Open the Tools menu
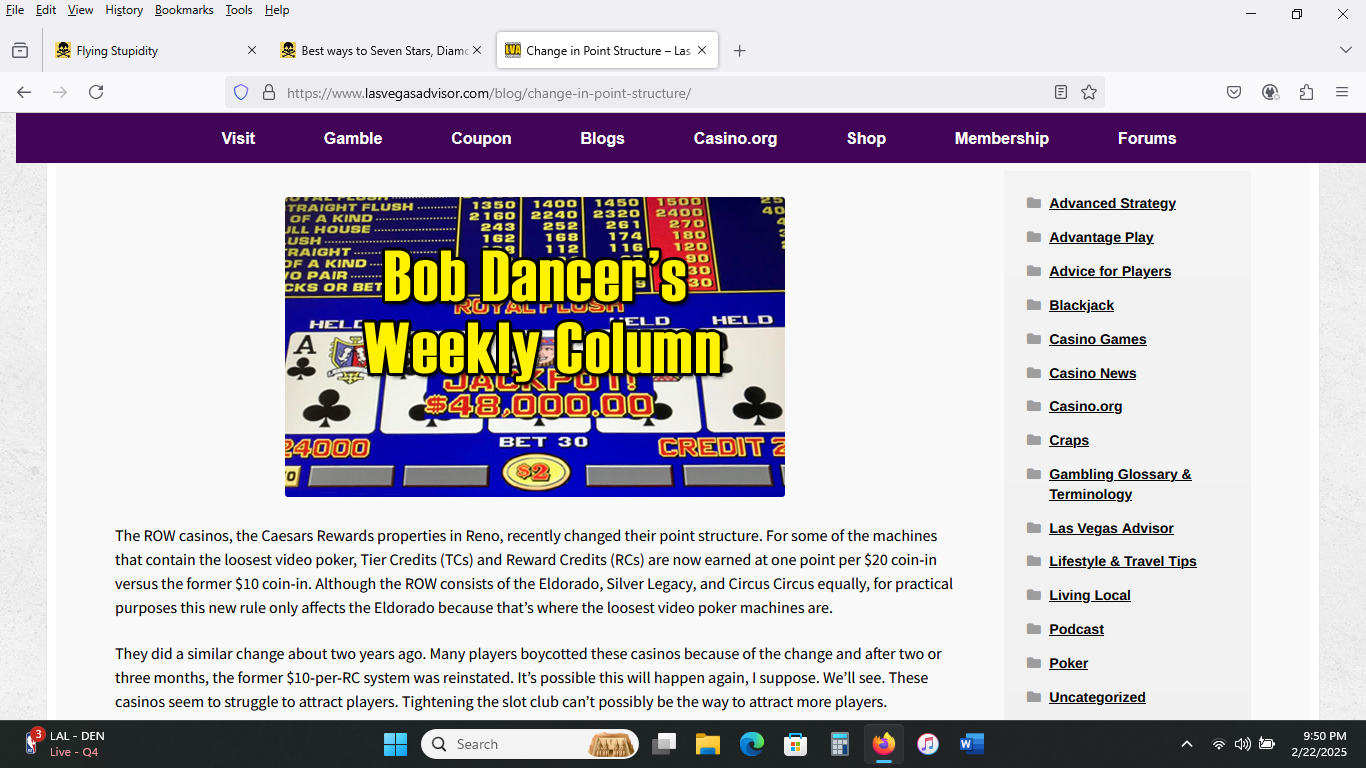This screenshot has height=768, width=1366. (239, 10)
